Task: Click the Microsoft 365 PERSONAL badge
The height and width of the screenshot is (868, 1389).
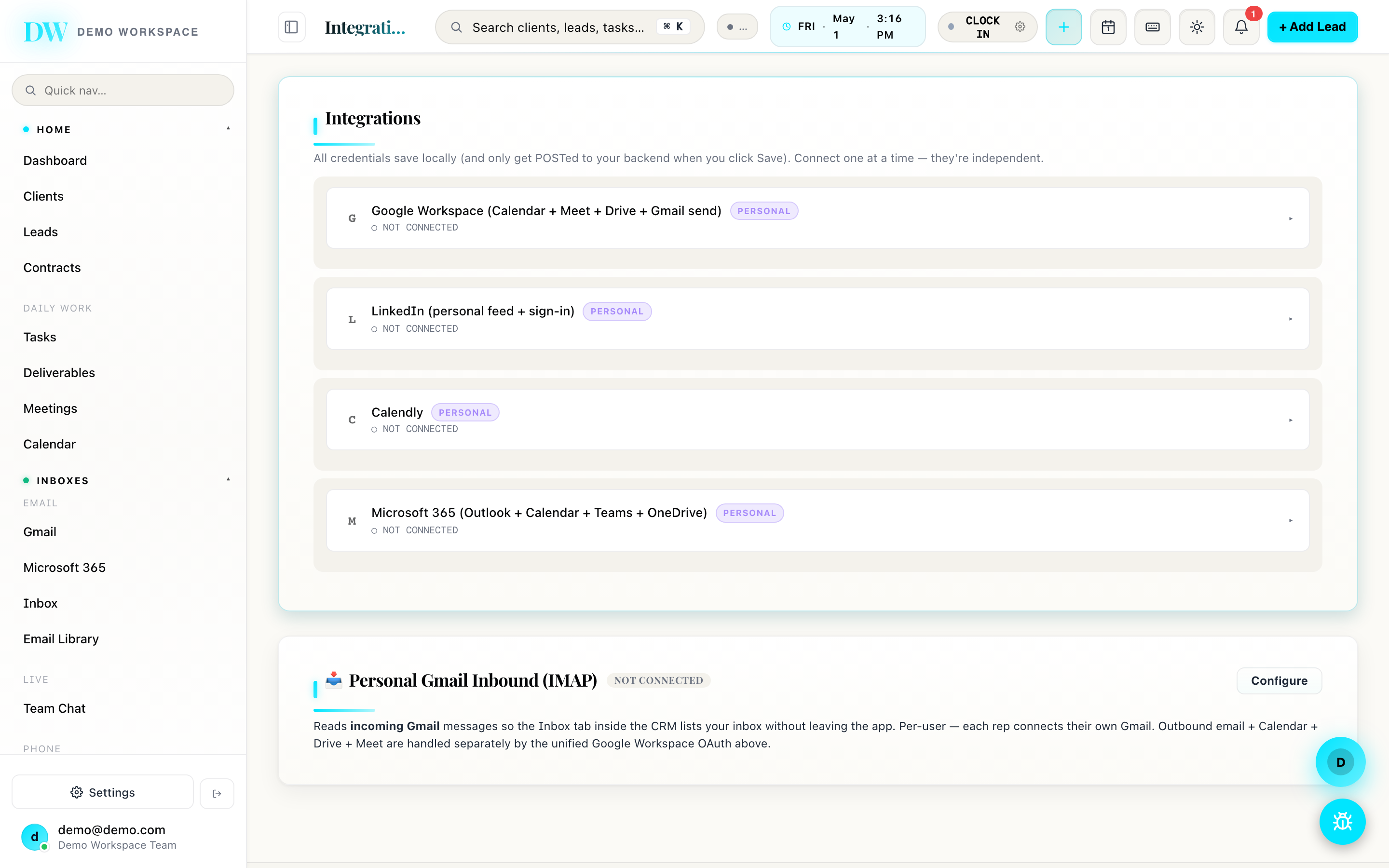Action: (x=749, y=513)
